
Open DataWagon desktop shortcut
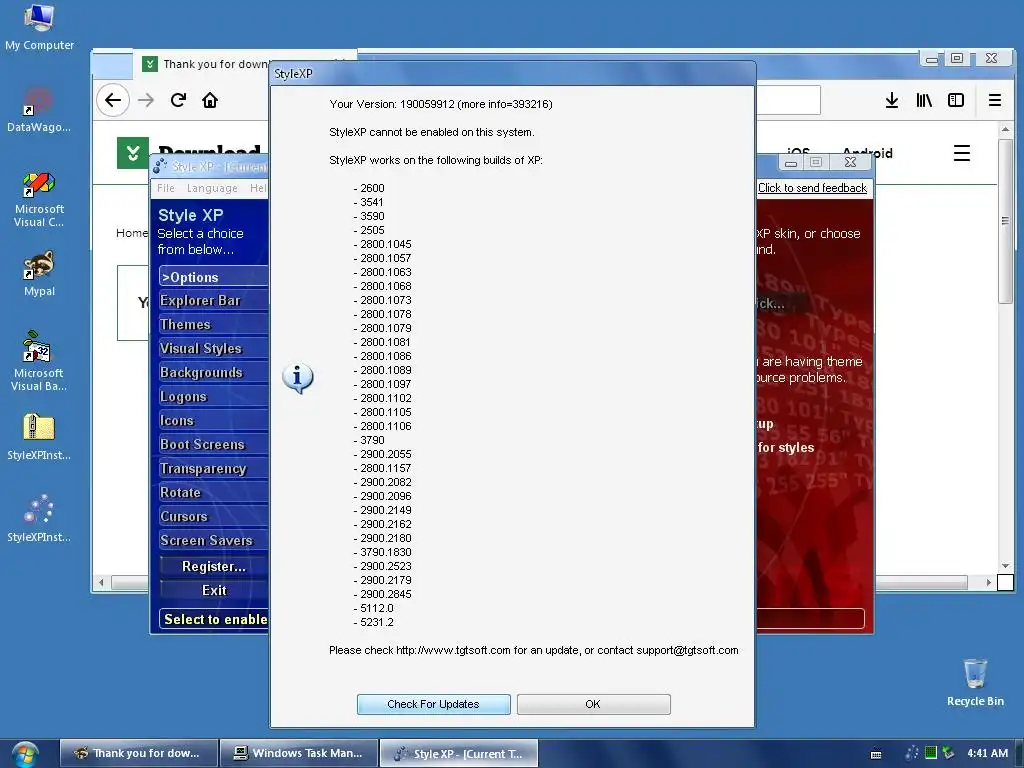[x=39, y=108]
